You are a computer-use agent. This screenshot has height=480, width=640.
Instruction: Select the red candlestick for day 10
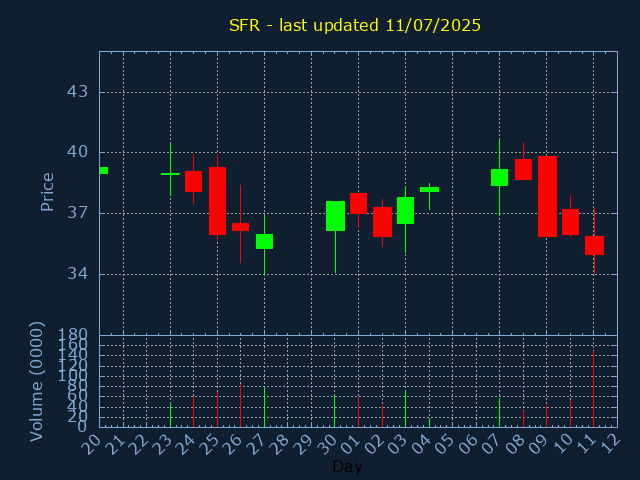pyautogui.click(x=570, y=222)
